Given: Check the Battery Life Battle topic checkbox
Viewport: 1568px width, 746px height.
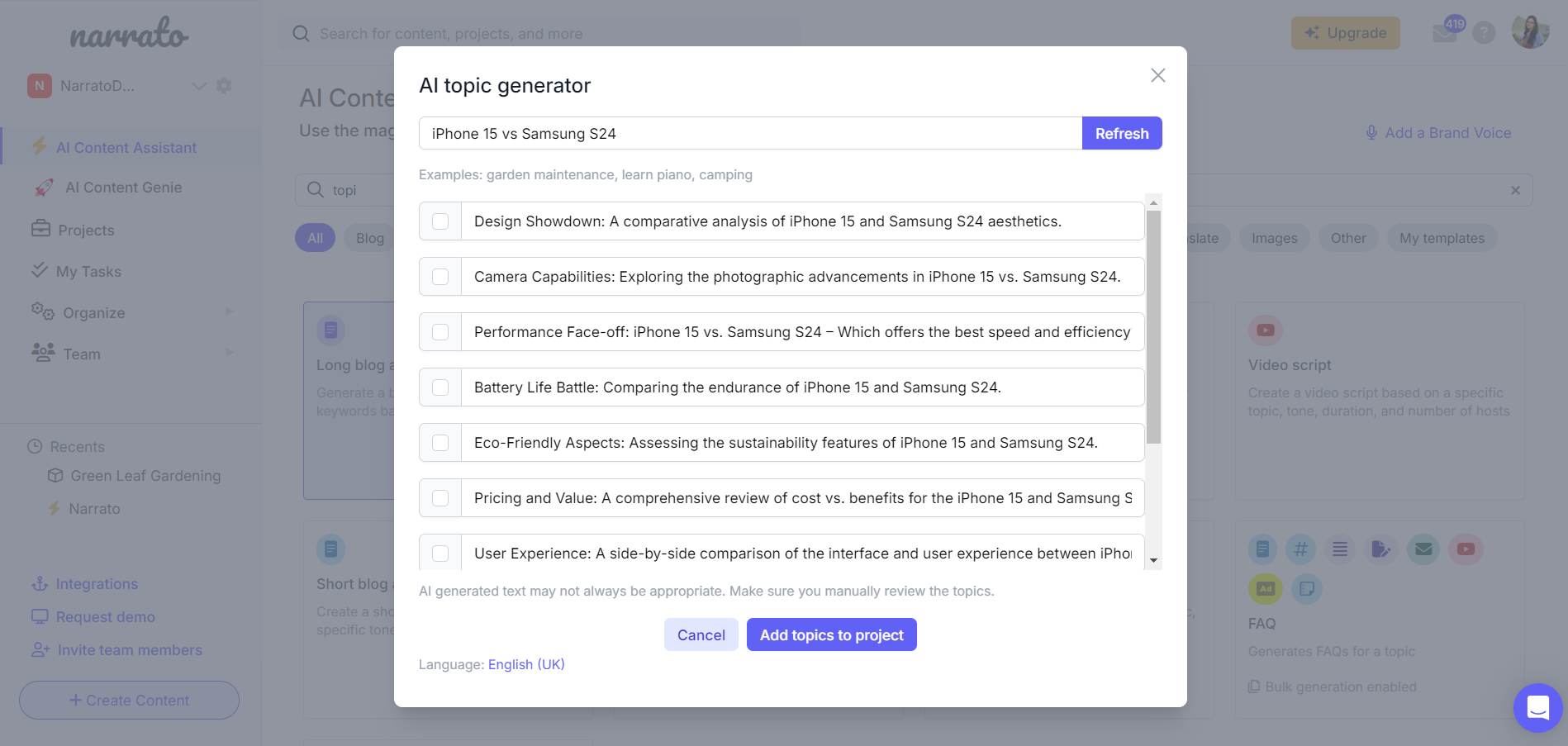Looking at the screenshot, I should pos(440,387).
